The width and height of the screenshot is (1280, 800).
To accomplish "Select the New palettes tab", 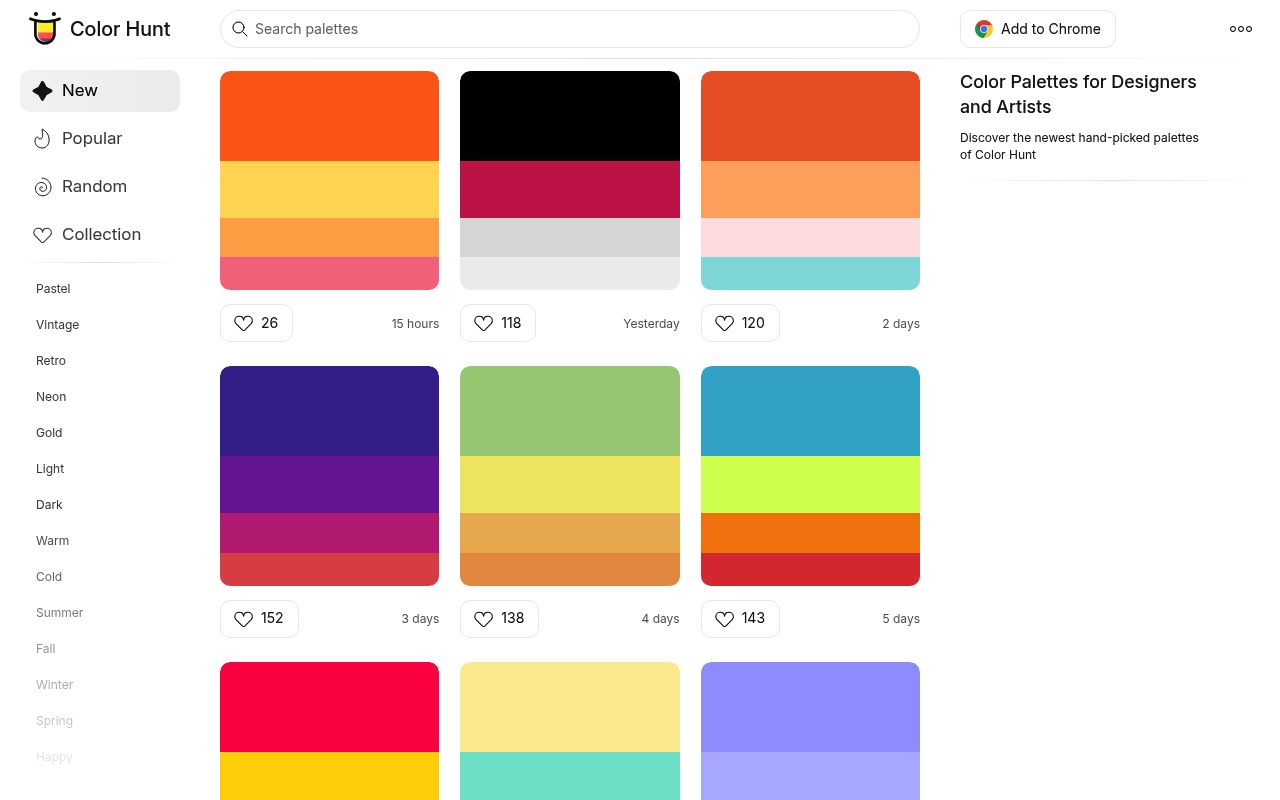I will tap(100, 91).
